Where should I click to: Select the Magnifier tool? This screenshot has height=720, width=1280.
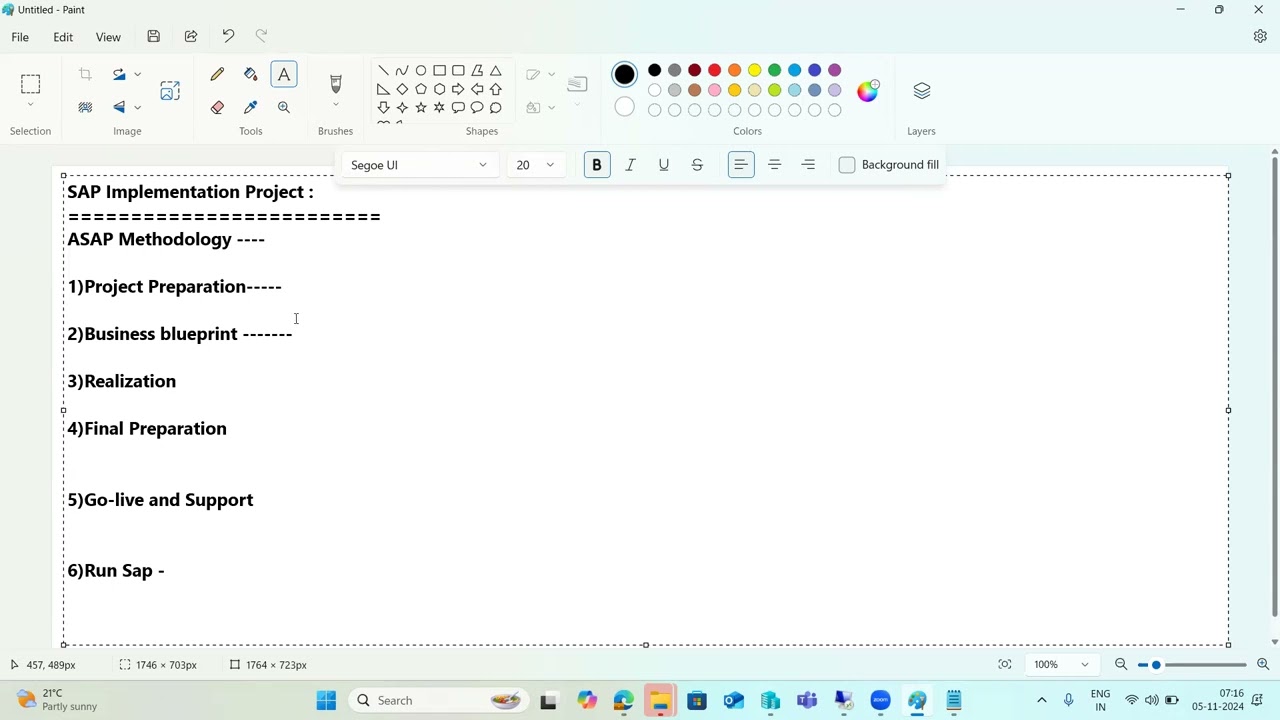click(x=284, y=107)
